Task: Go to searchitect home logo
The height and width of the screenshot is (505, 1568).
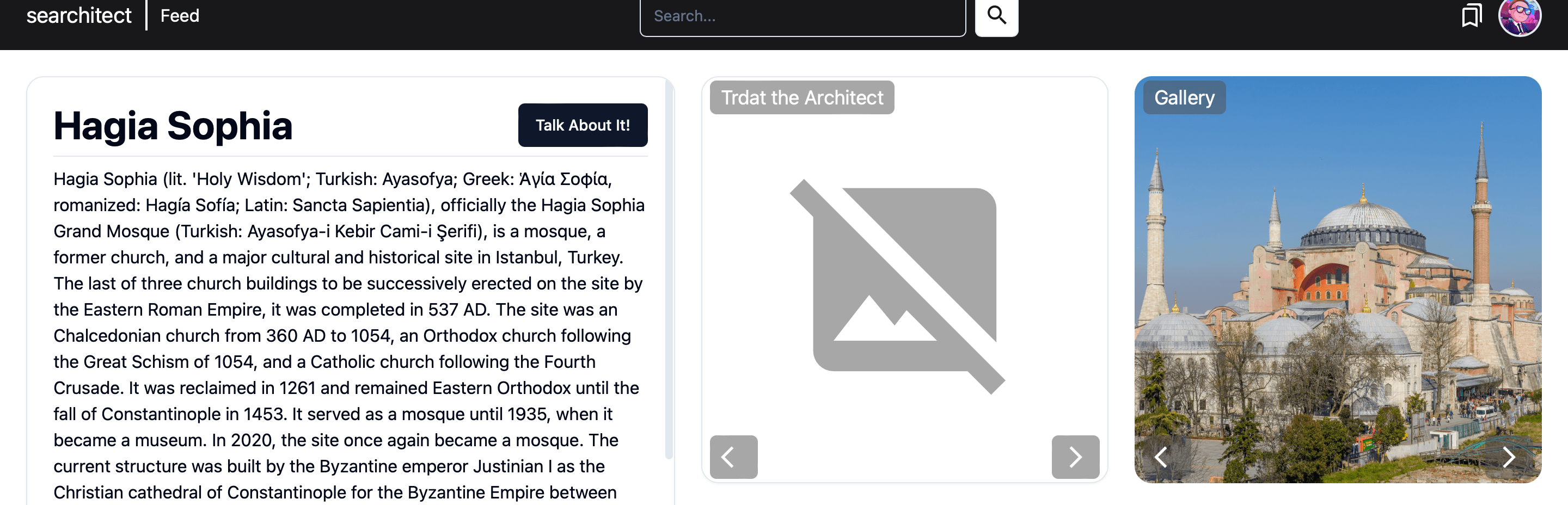Action: [78, 15]
